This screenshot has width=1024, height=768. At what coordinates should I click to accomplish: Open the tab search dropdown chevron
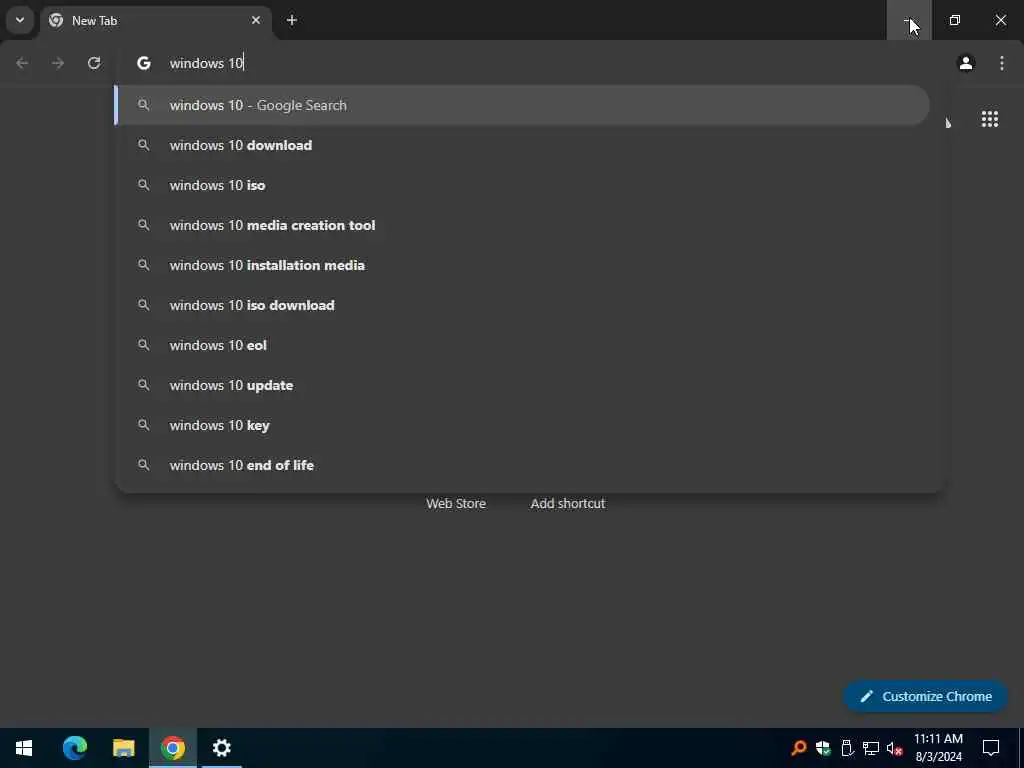tap(20, 20)
